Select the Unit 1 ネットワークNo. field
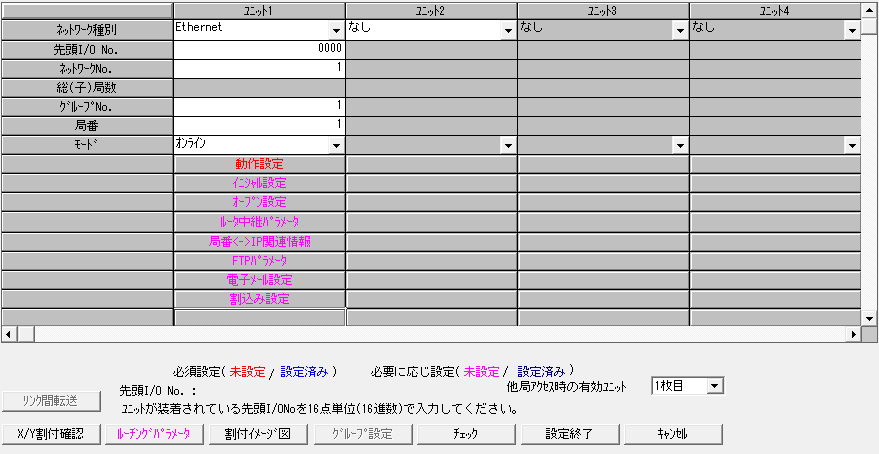Image resolution: width=879 pixels, height=454 pixels. 259,68
